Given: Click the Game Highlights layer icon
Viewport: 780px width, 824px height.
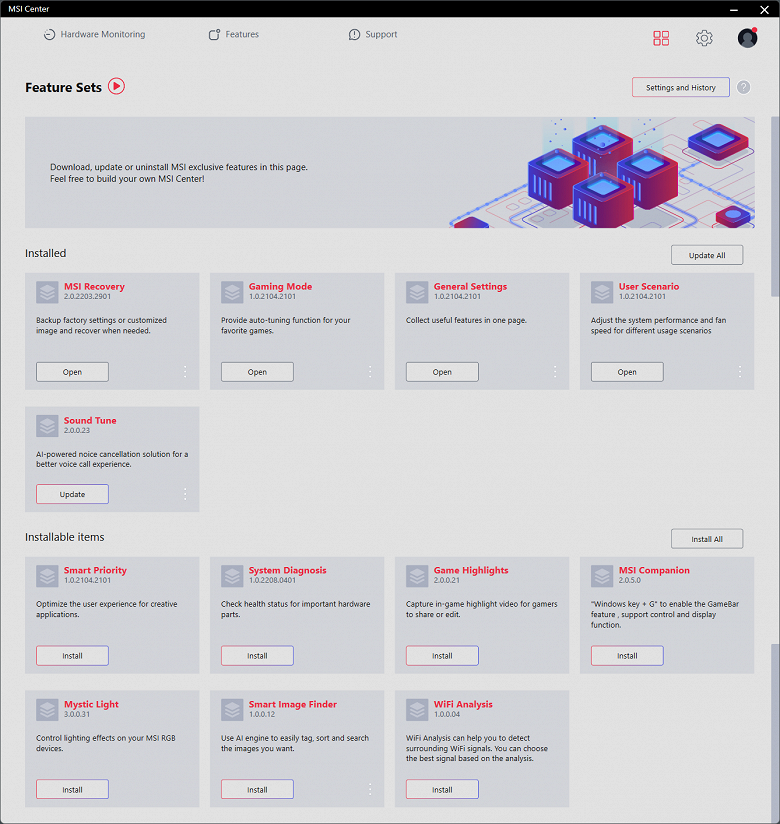Looking at the screenshot, I should [x=417, y=576].
